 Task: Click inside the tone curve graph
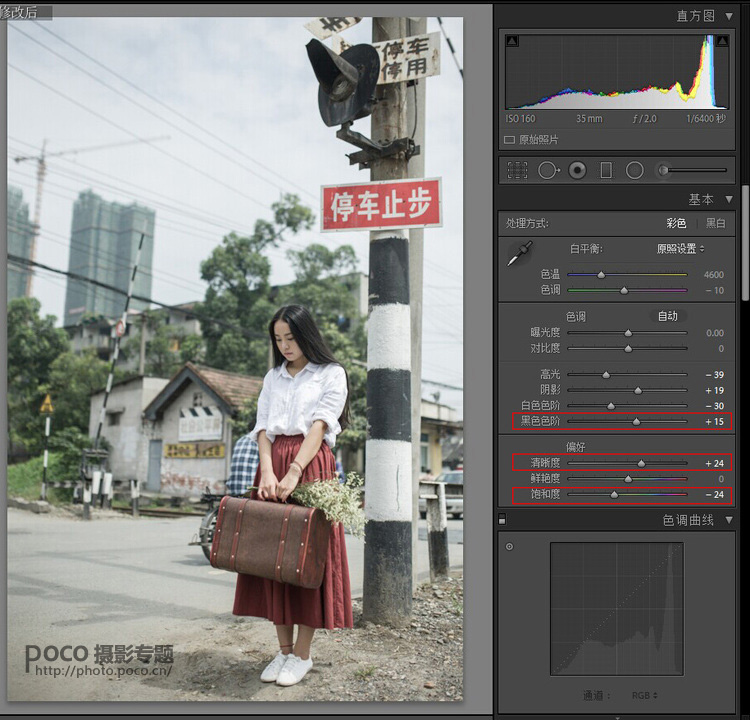click(617, 609)
